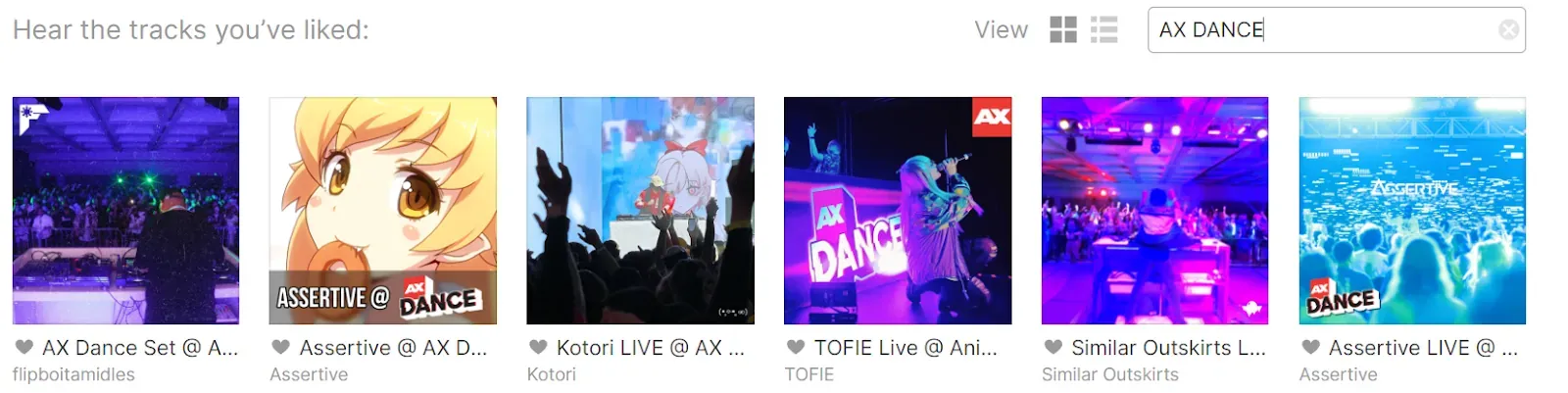The width and height of the screenshot is (1568, 393).
Task: Open the Kotori artist profile link
Action: point(552,374)
